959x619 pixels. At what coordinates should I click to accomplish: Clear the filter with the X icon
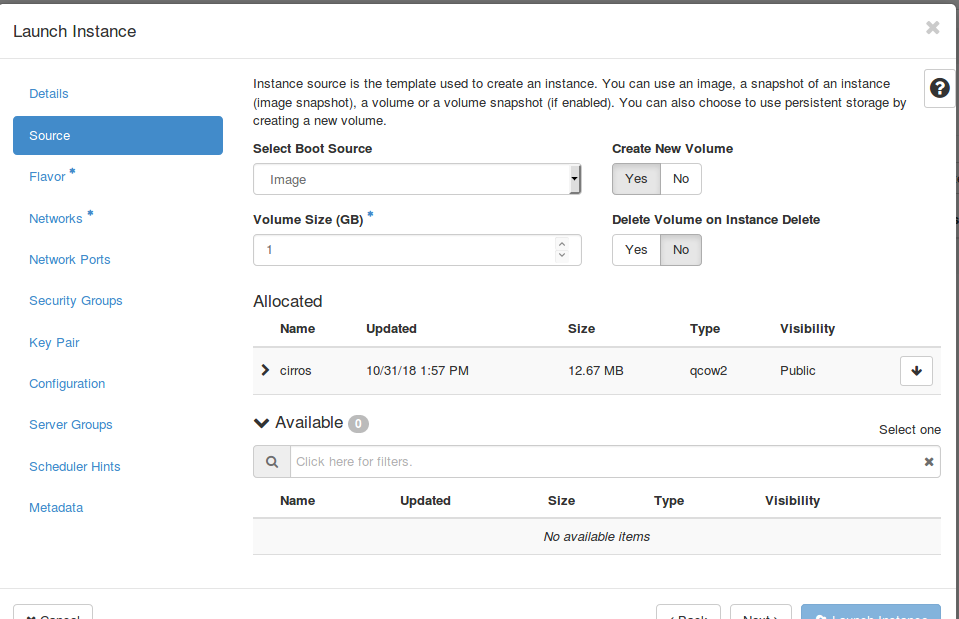click(x=929, y=462)
